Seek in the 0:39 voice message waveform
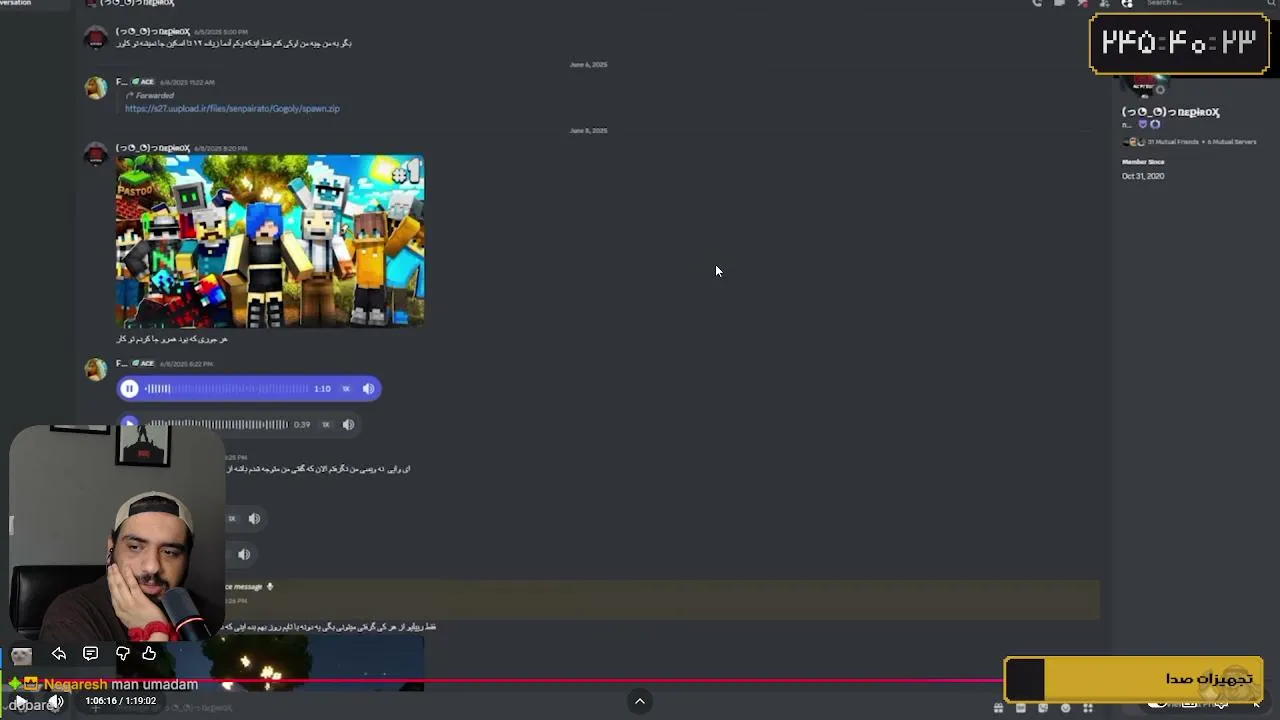Viewport: 1280px width, 720px height. 218,425
